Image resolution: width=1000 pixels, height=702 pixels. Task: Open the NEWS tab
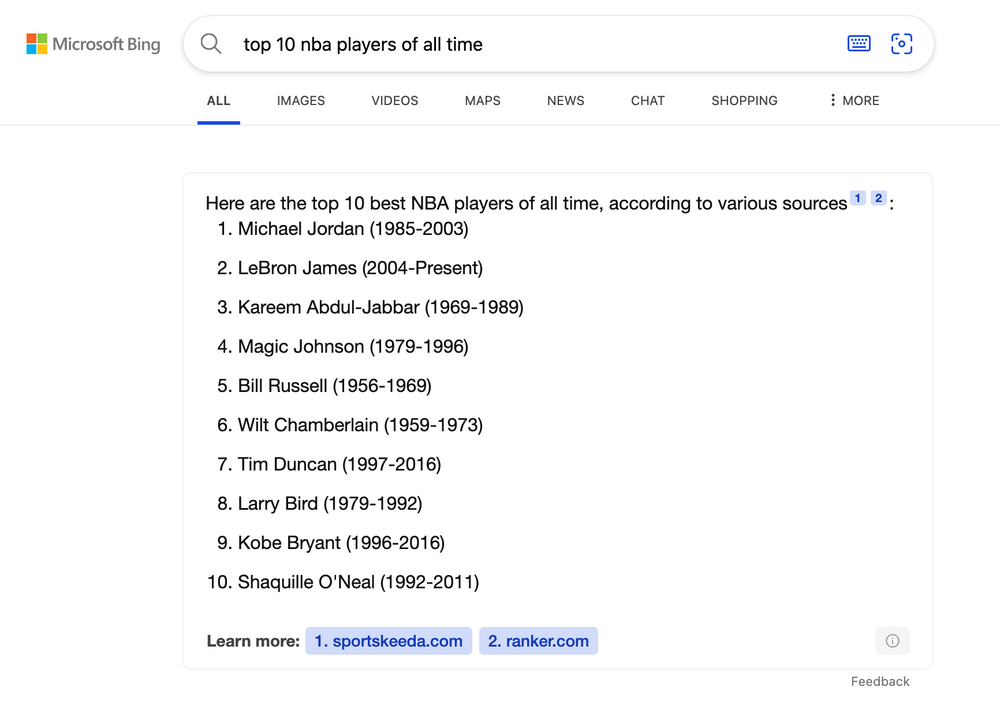[x=565, y=100]
